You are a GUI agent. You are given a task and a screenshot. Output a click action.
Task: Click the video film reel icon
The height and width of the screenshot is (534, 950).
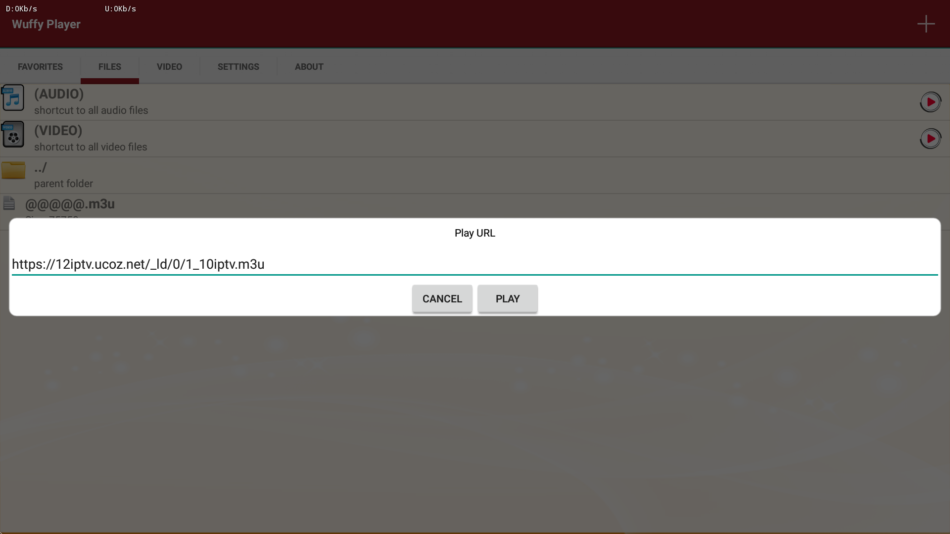click(x=12, y=135)
